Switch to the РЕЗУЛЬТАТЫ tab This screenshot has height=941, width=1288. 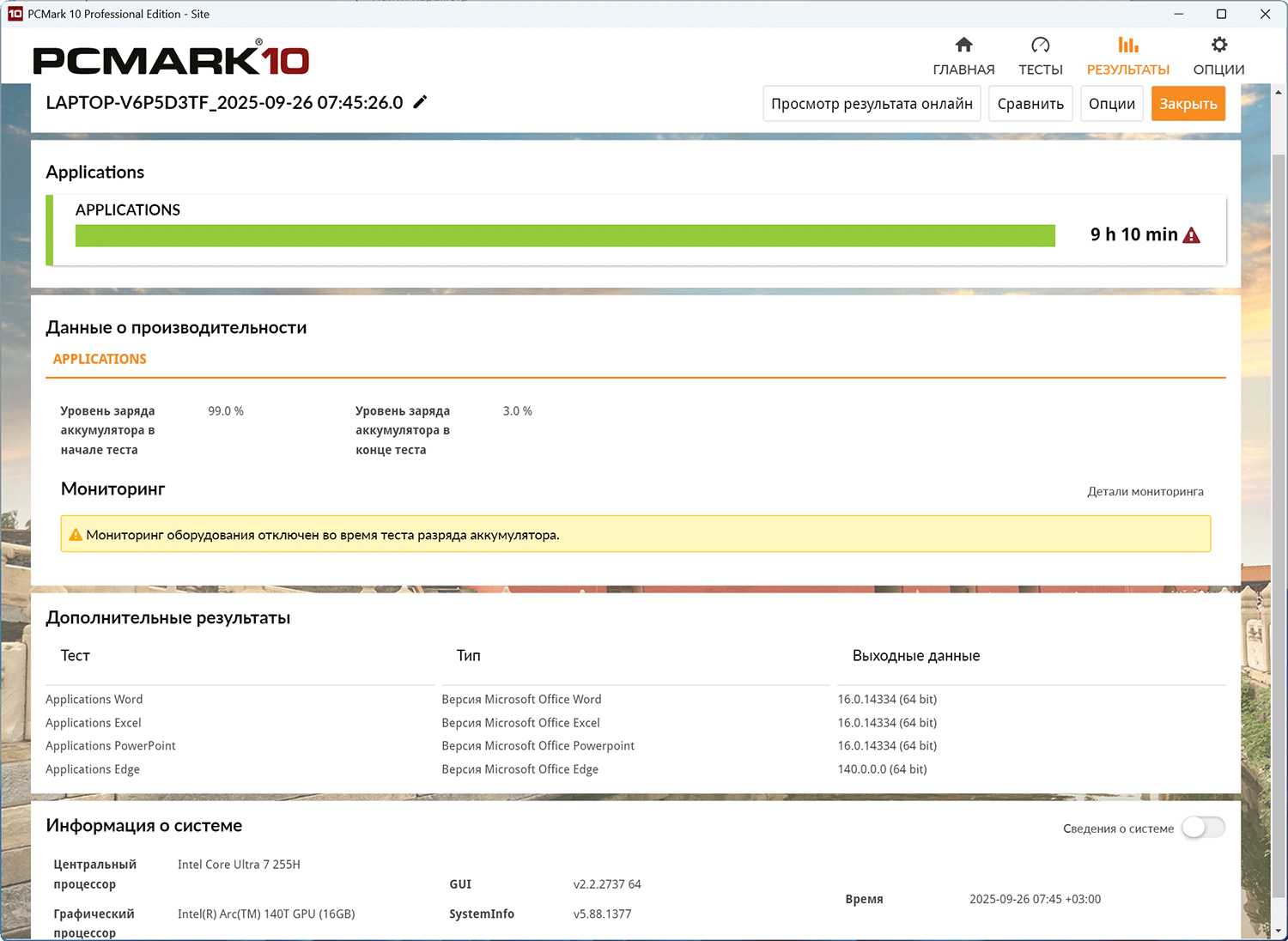pos(1128,57)
